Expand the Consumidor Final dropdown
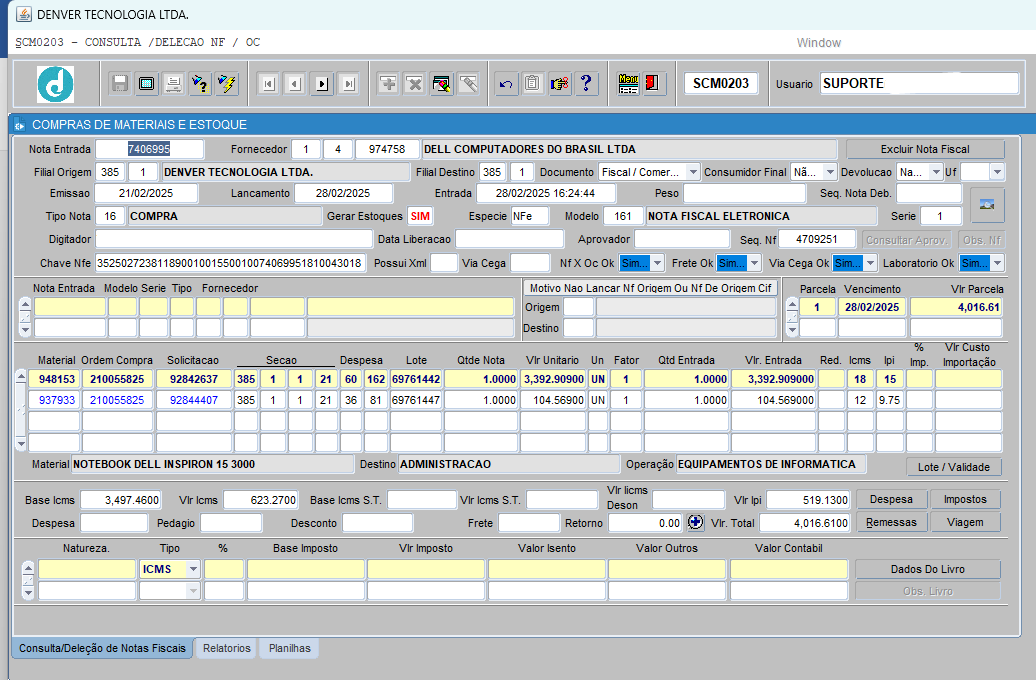This screenshot has width=1036, height=680. 830,172
